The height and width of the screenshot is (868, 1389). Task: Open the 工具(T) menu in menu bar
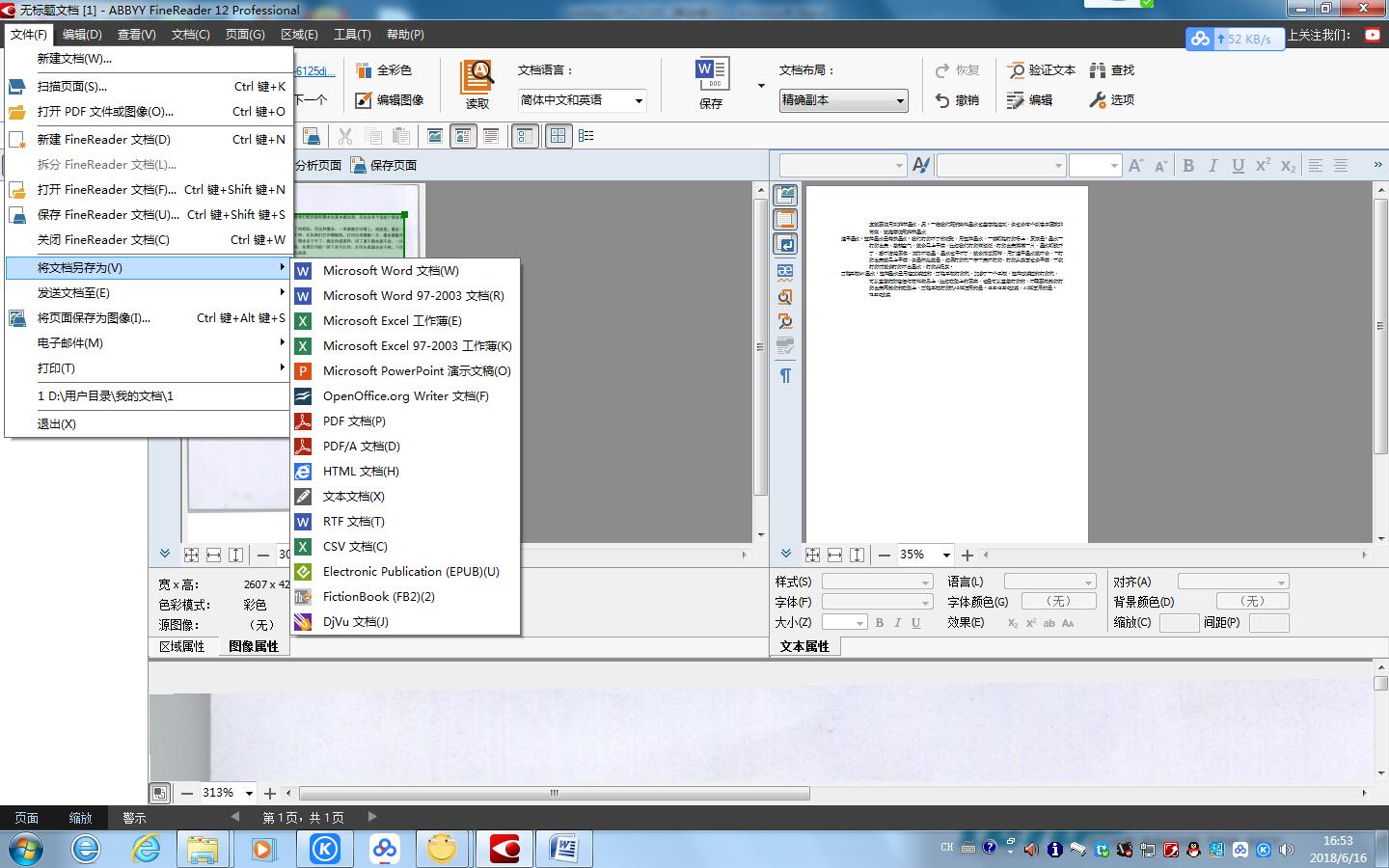(x=352, y=35)
